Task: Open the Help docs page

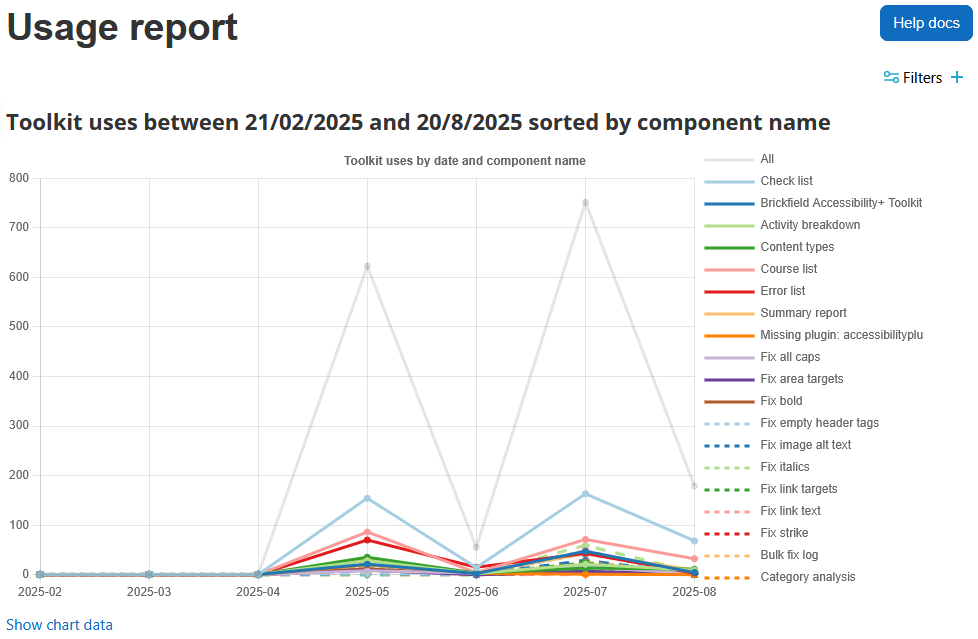Action: (926, 23)
